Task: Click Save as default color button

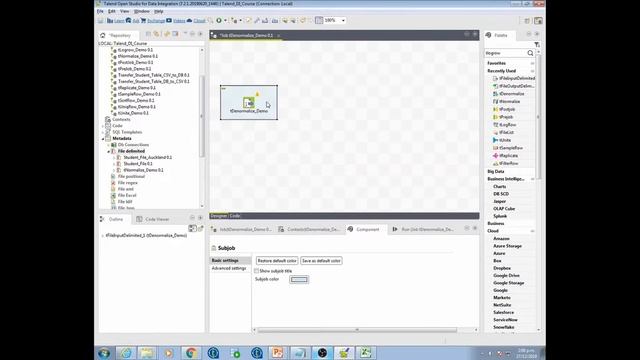Action: (x=321, y=261)
